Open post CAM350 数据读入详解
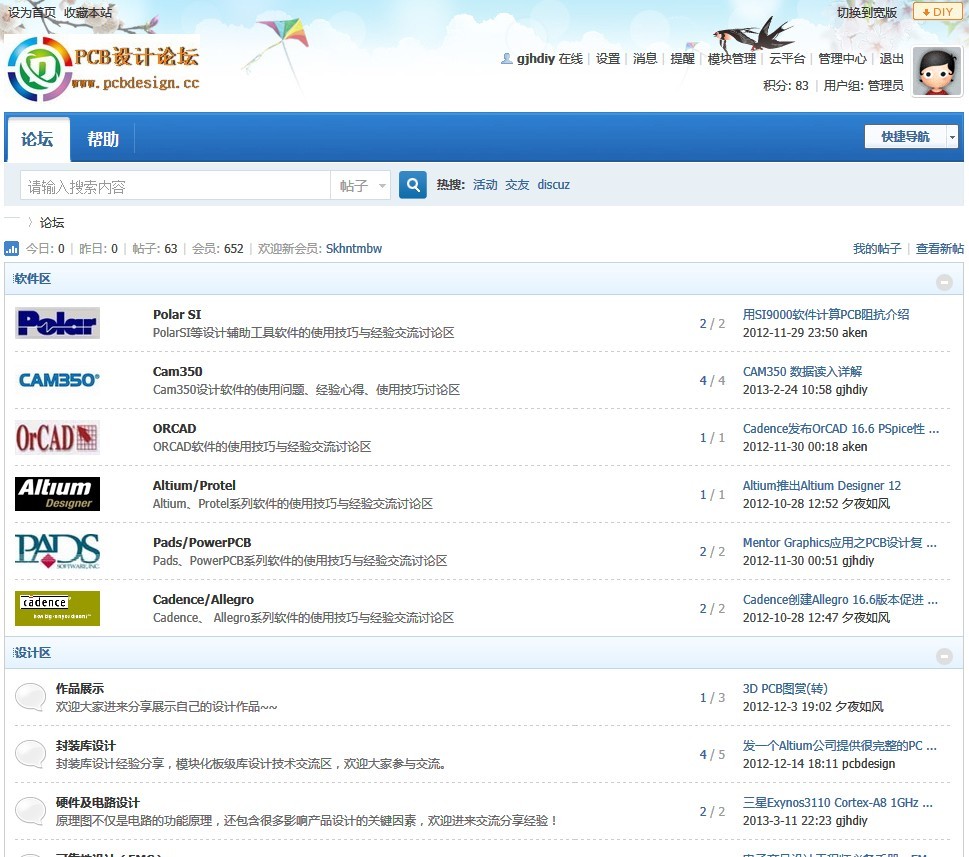 [x=802, y=371]
